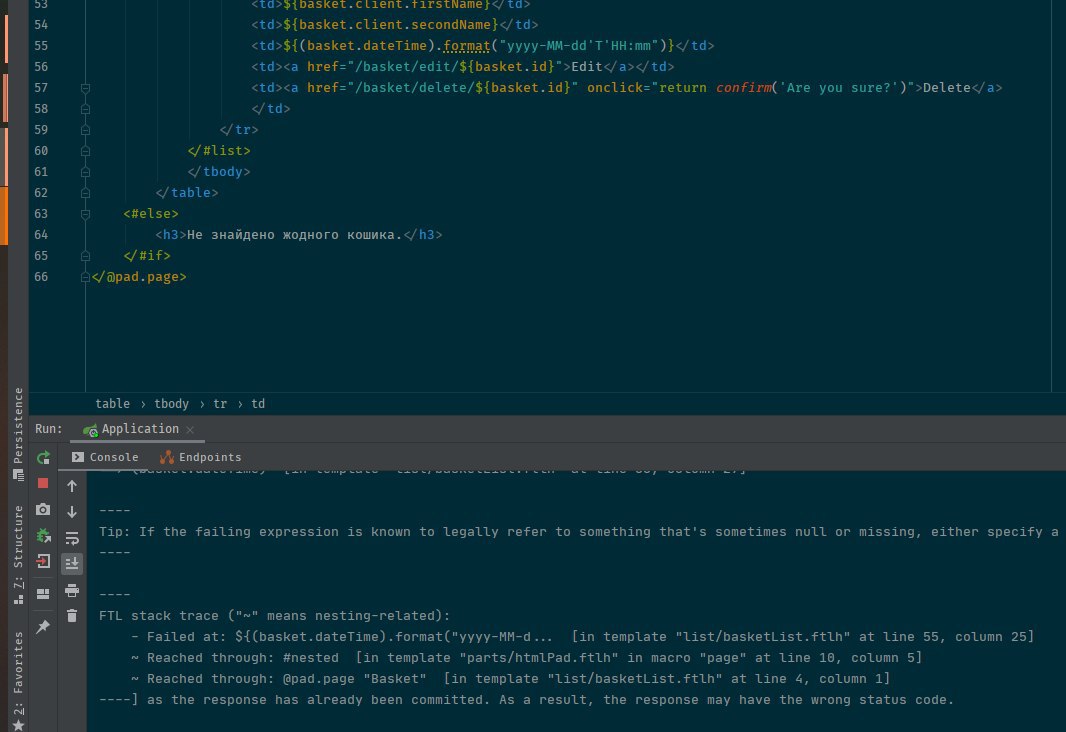Click line number 64 in the gutter
1066x732 pixels.
41,234
